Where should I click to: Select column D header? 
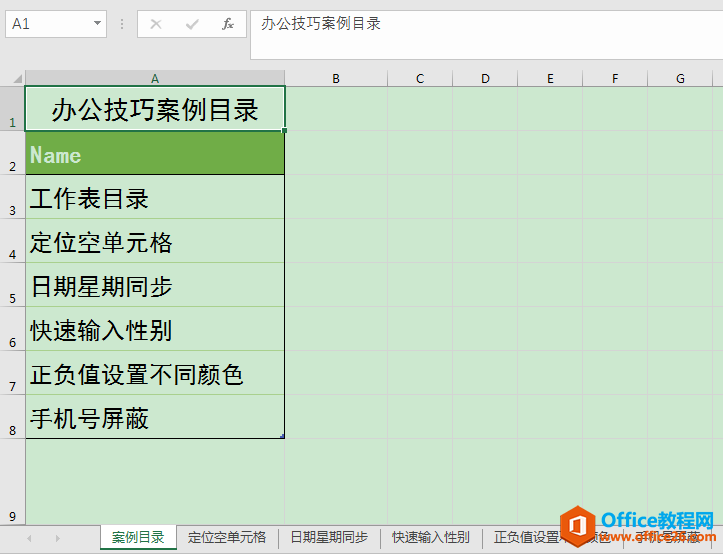coord(485,78)
